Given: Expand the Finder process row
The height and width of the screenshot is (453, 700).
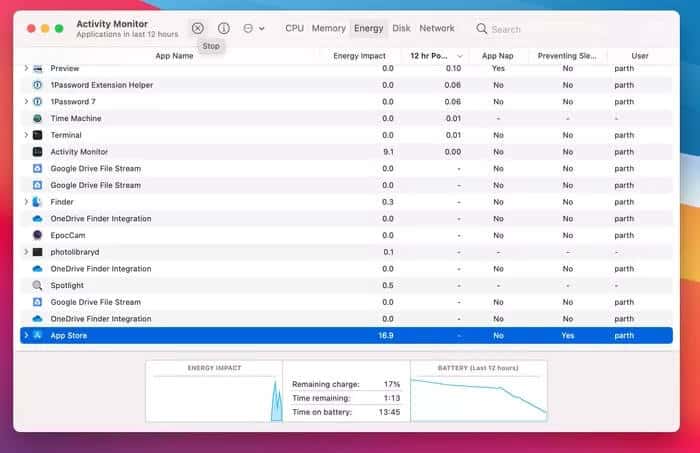Looking at the screenshot, I should click(x=26, y=202).
